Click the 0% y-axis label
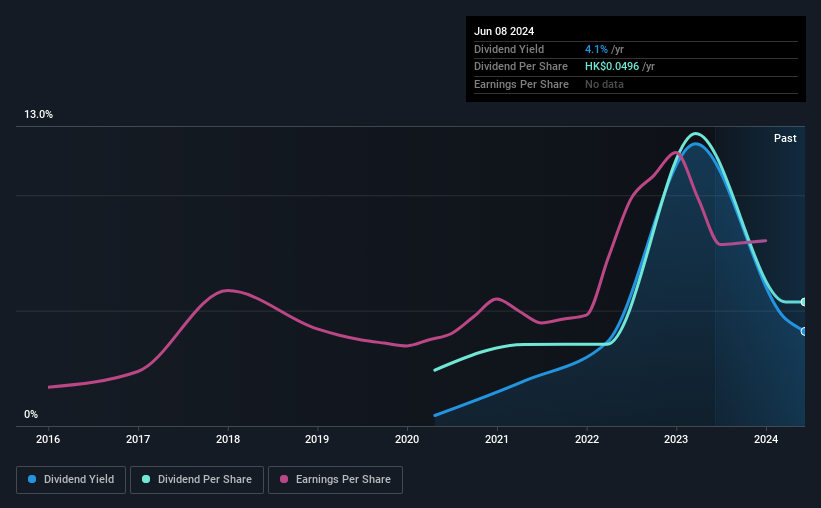 (x=31, y=414)
